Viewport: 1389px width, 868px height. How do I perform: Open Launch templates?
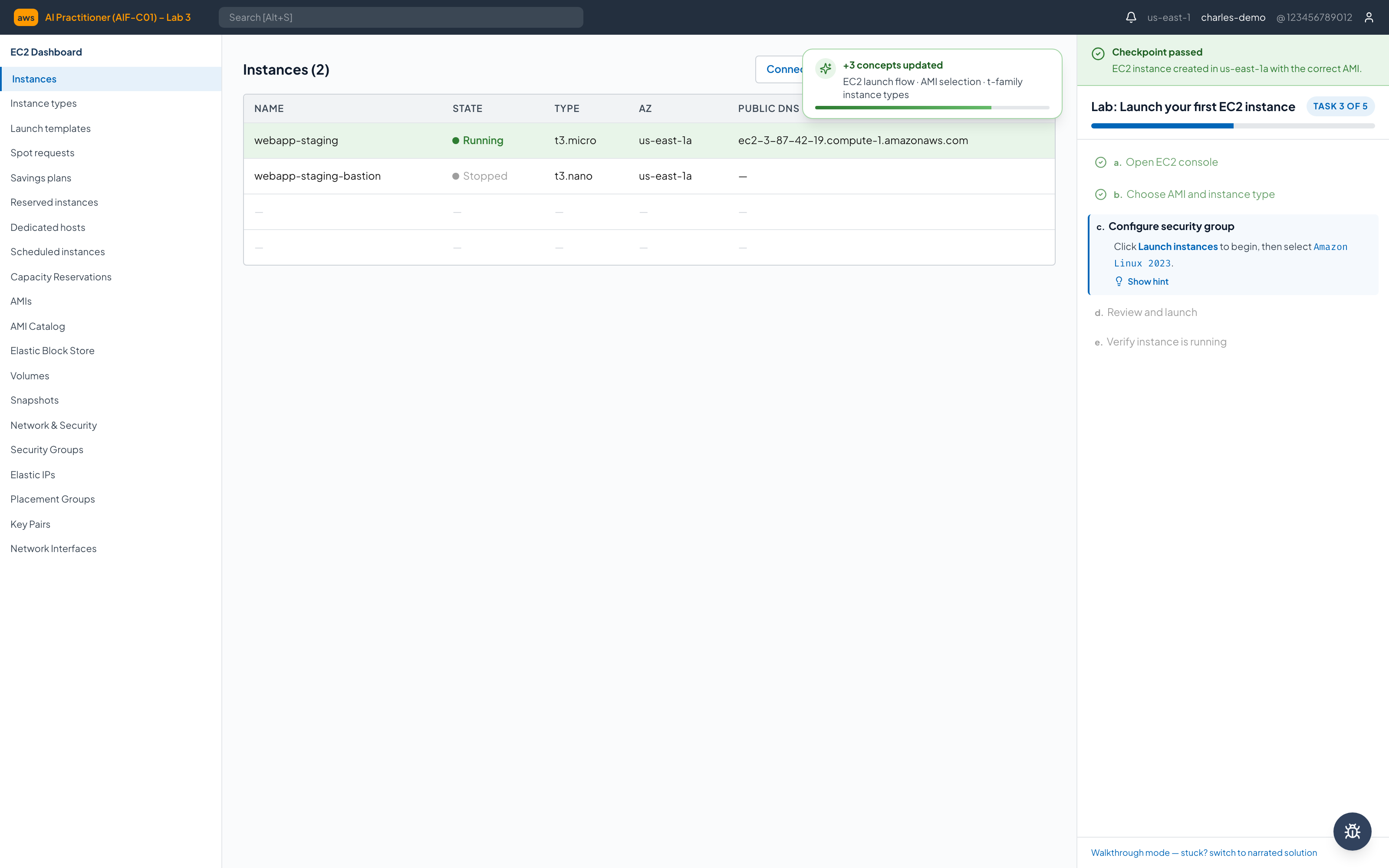[50, 128]
